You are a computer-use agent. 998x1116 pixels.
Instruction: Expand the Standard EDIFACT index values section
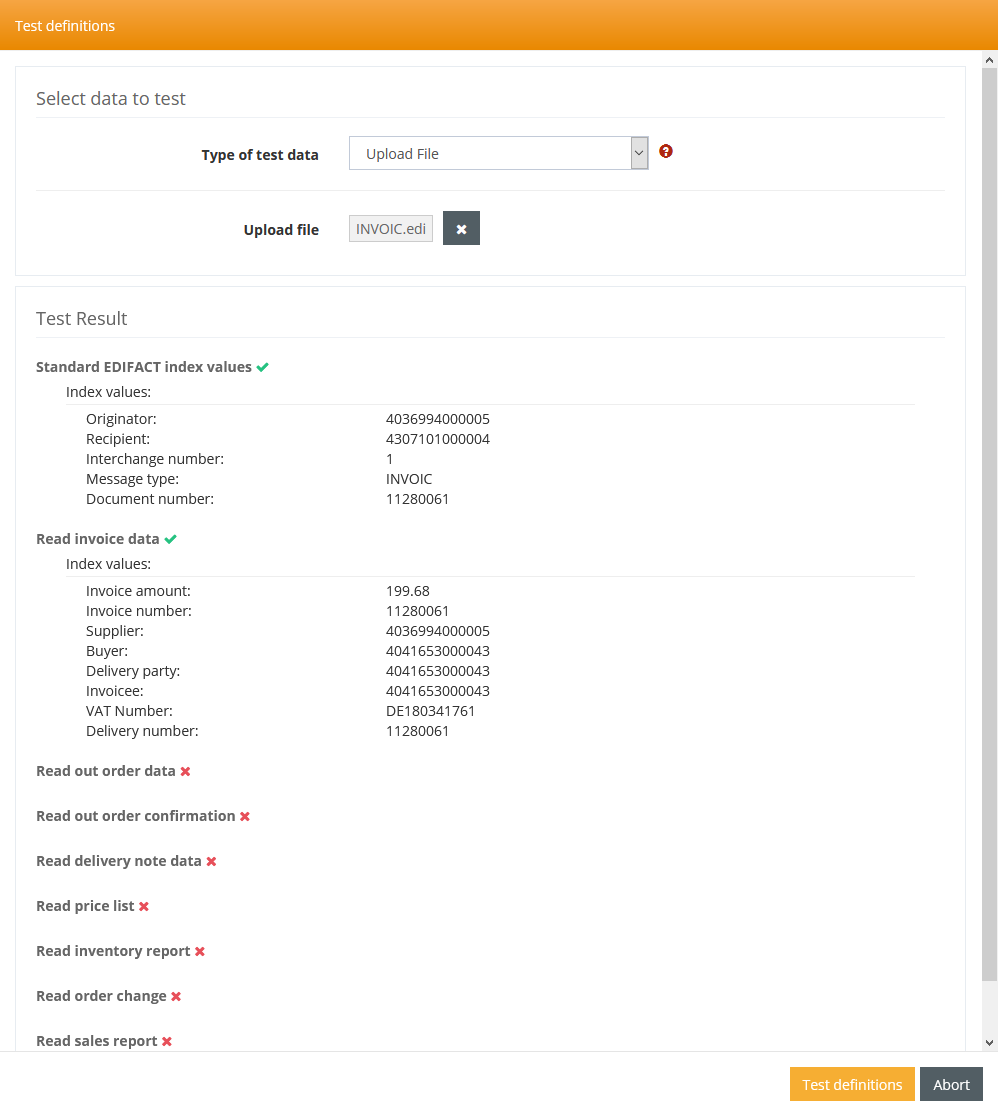143,367
